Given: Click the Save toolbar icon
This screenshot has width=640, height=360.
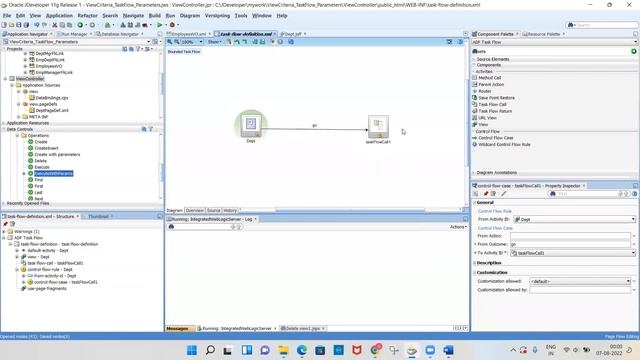Looking at the screenshot, I should point(19,25).
